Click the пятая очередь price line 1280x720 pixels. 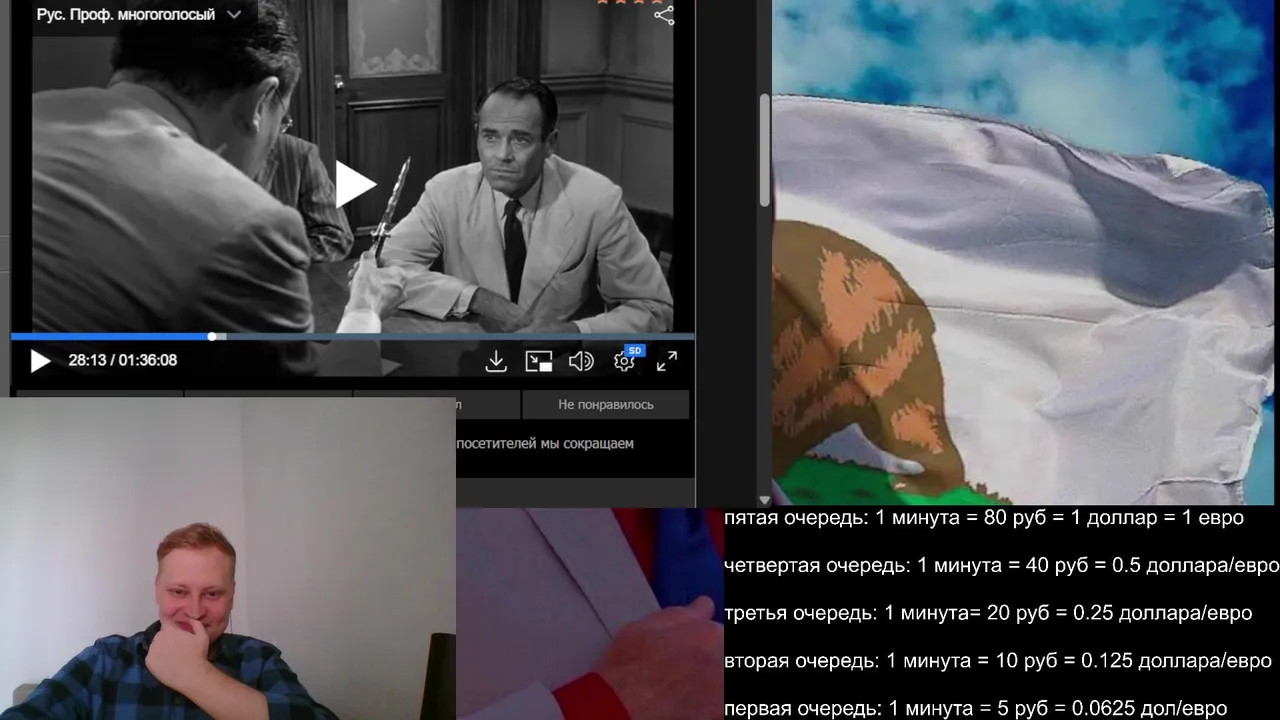tap(984, 518)
